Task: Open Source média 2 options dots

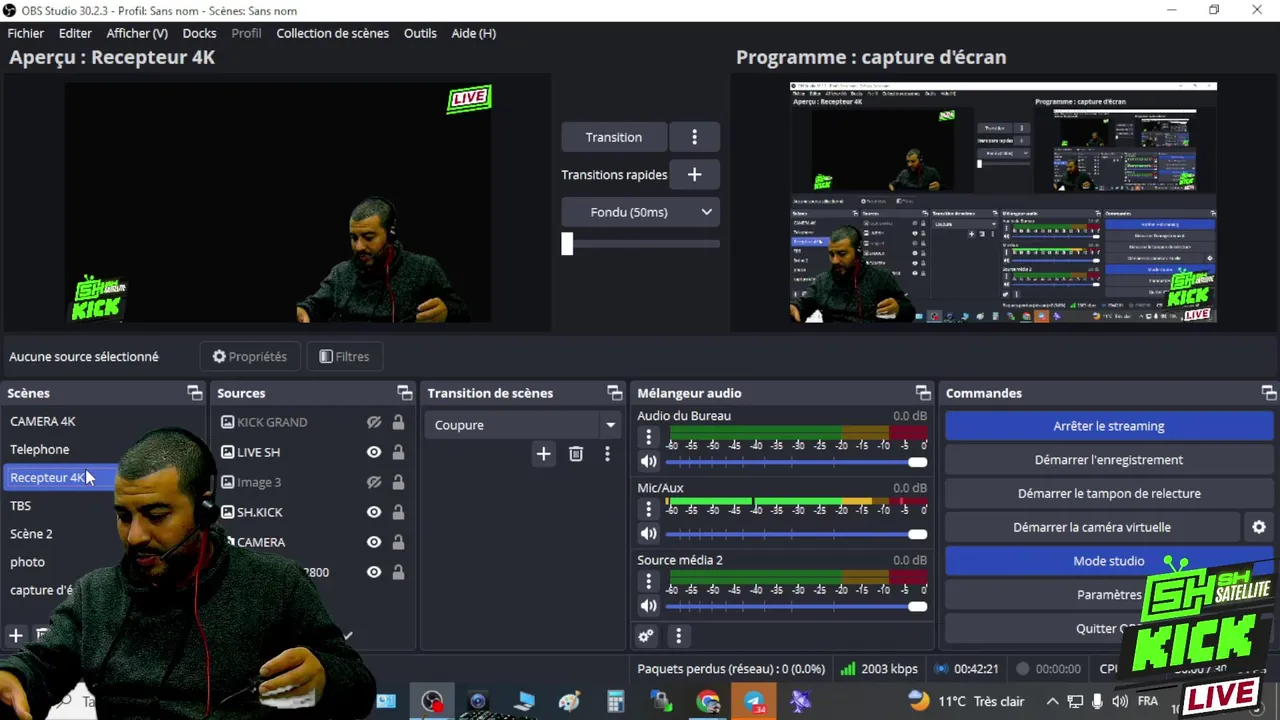Action: 648,582
